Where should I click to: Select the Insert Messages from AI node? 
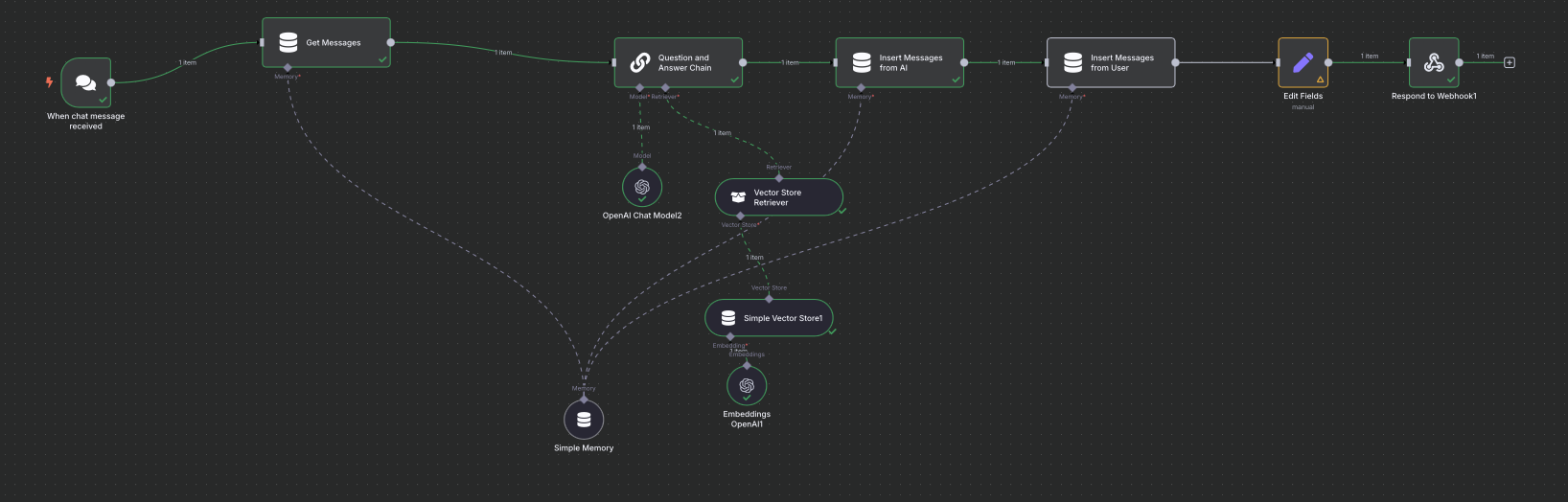(900, 62)
